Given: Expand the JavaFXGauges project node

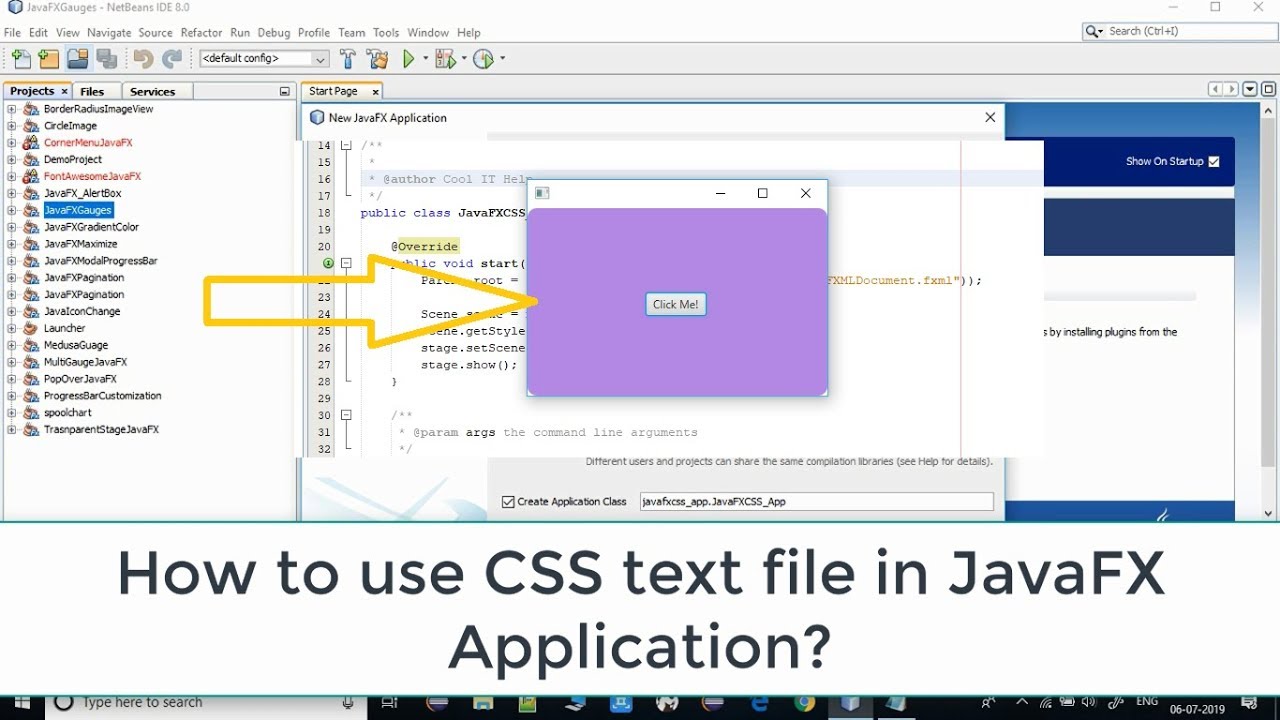Looking at the screenshot, I should pos(11,210).
